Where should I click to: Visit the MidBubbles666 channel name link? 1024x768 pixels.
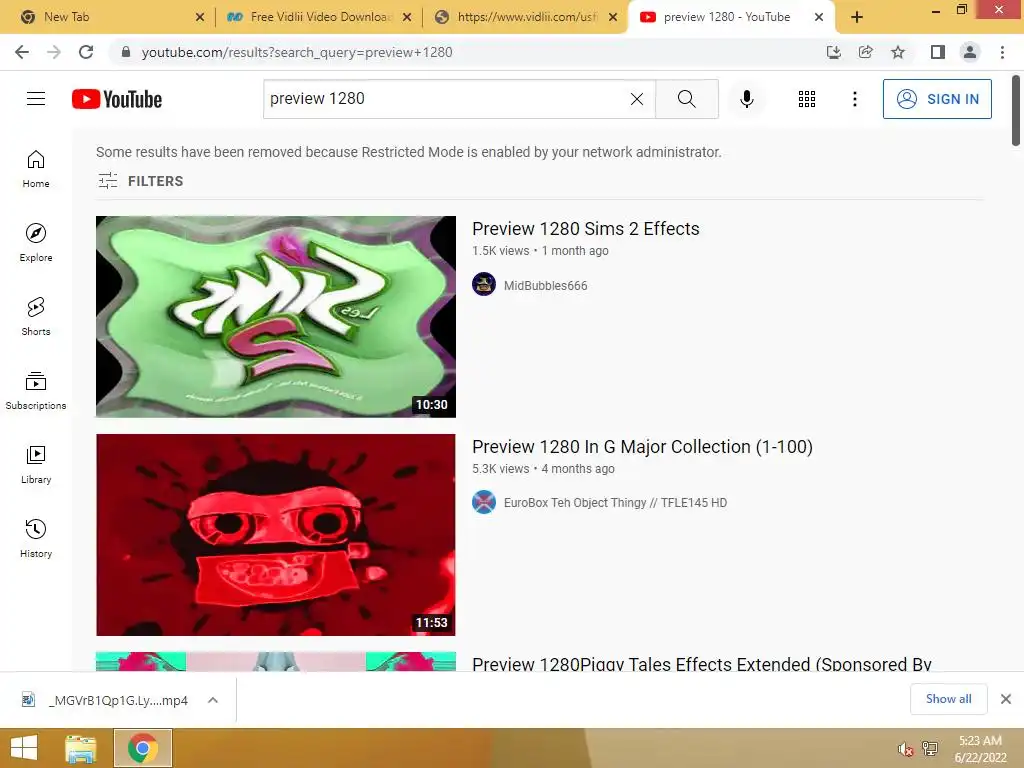pyautogui.click(x=545, y=285)
